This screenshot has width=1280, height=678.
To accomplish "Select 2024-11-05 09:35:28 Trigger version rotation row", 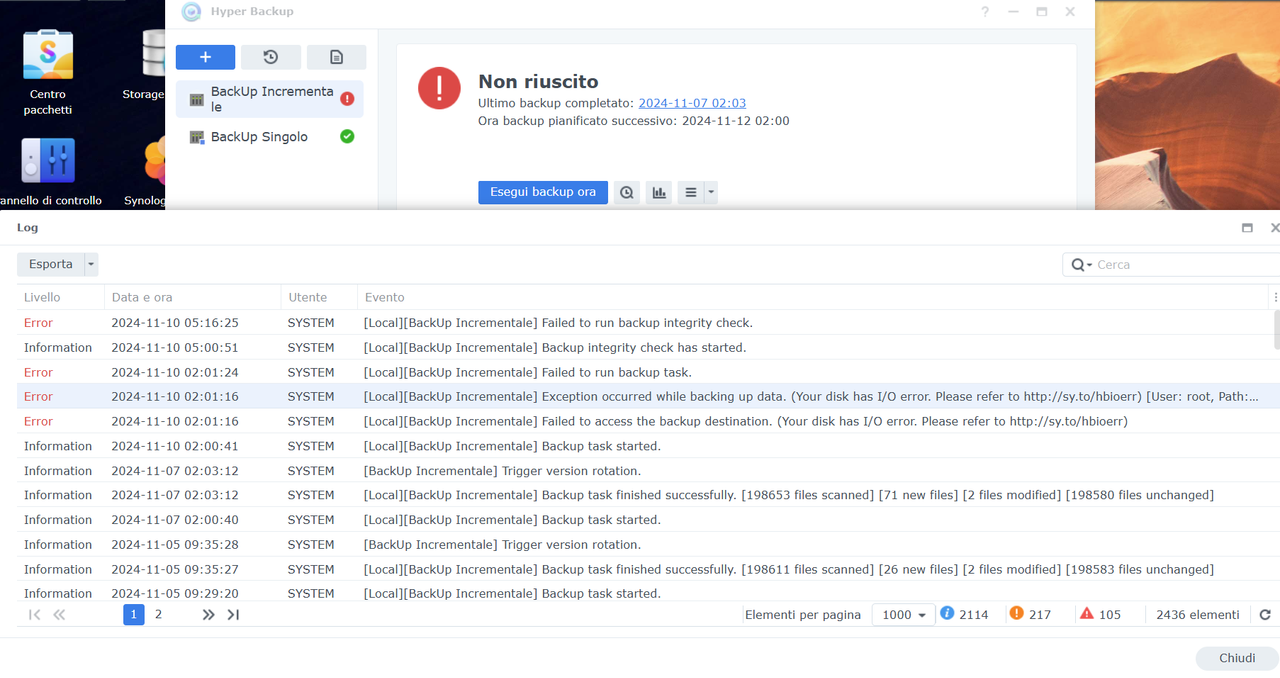I will pos(646,545).
